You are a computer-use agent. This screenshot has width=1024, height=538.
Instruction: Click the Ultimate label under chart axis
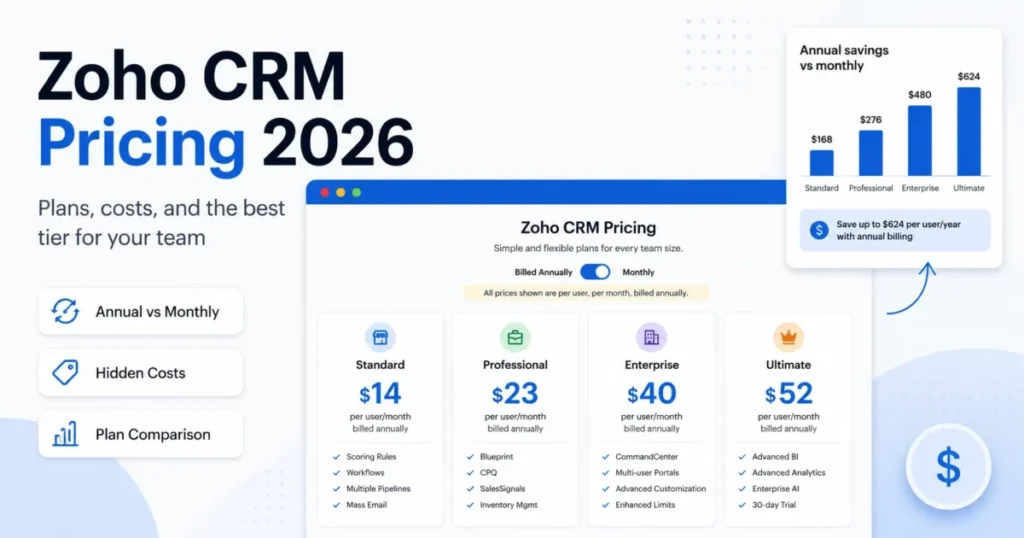(x=968, y=188)
